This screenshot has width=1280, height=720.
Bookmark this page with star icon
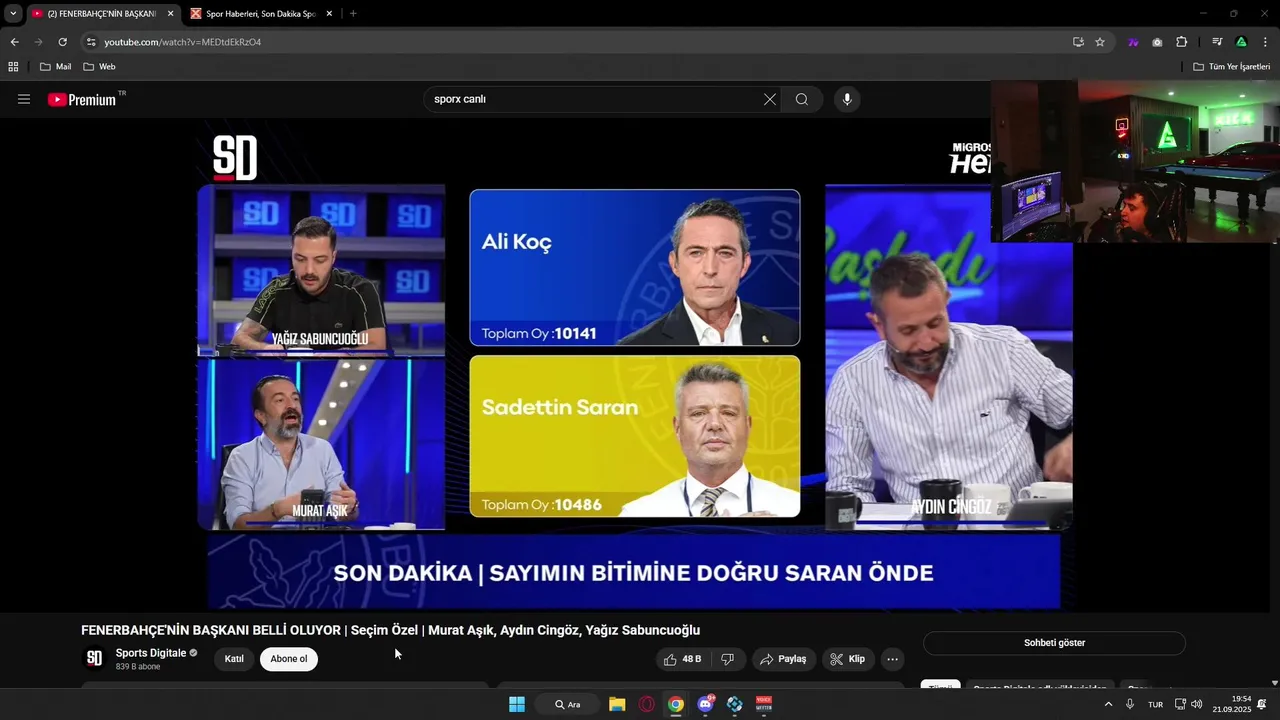click(1100, 42)
